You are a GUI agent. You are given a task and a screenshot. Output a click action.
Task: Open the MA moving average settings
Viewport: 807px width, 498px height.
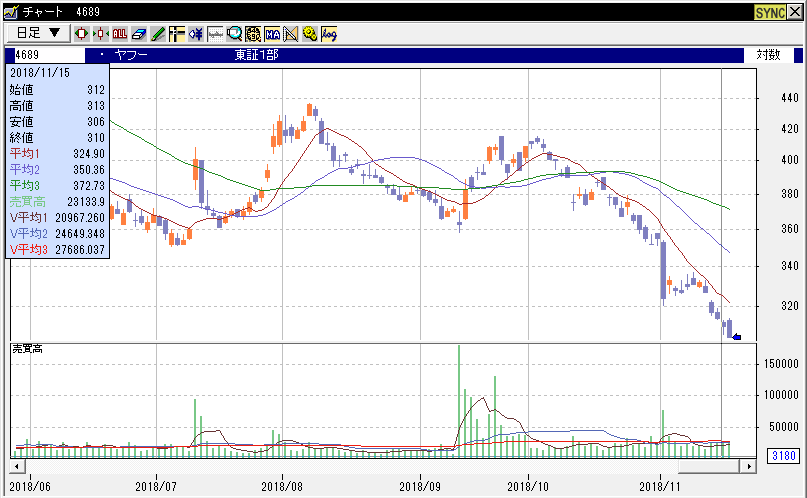pos(272,33)
